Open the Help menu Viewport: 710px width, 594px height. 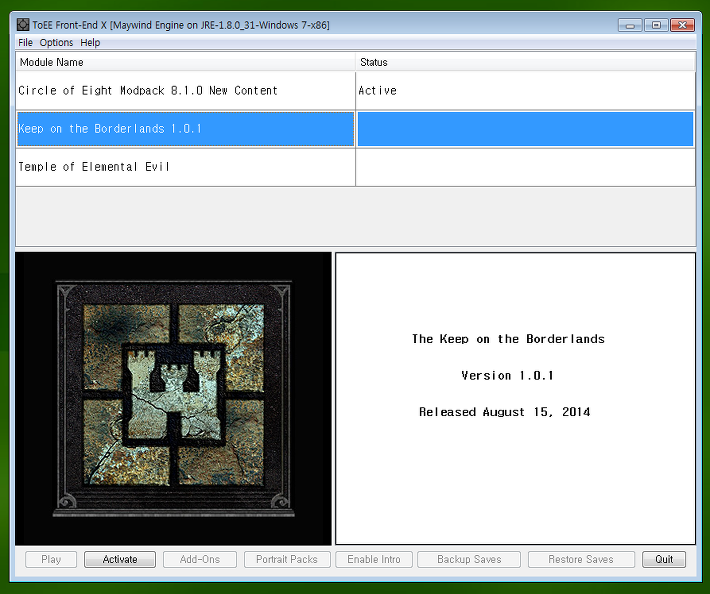tap(90, 43)
